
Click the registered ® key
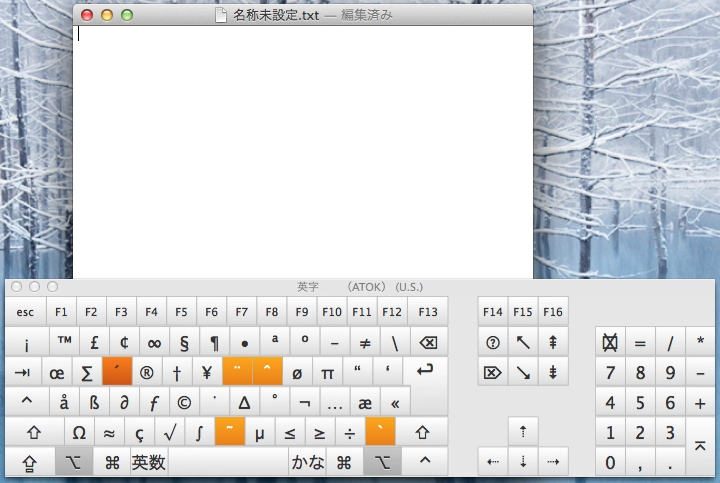[146, 372]
